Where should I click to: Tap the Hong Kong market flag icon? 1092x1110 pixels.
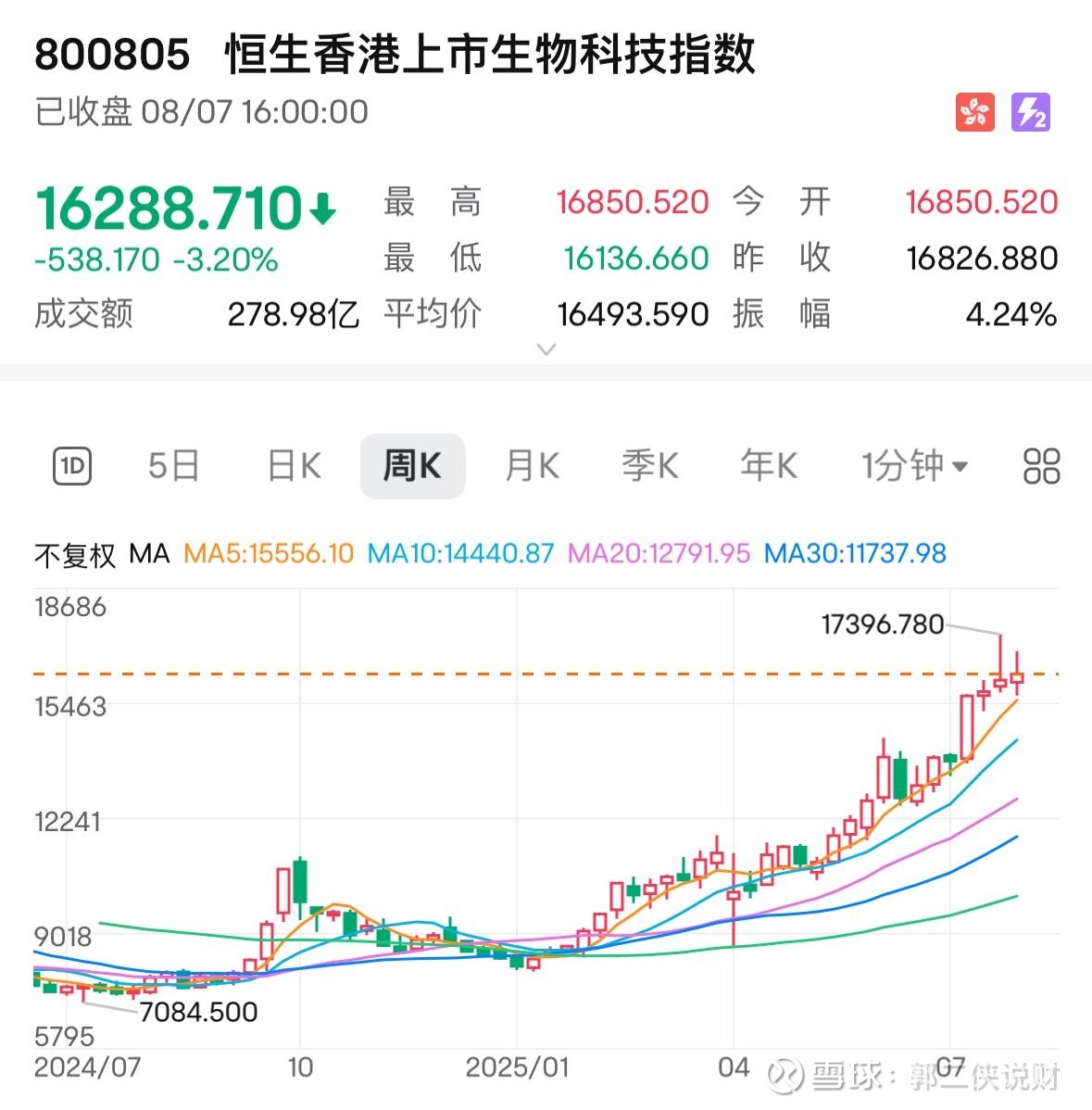click(974, 112)
